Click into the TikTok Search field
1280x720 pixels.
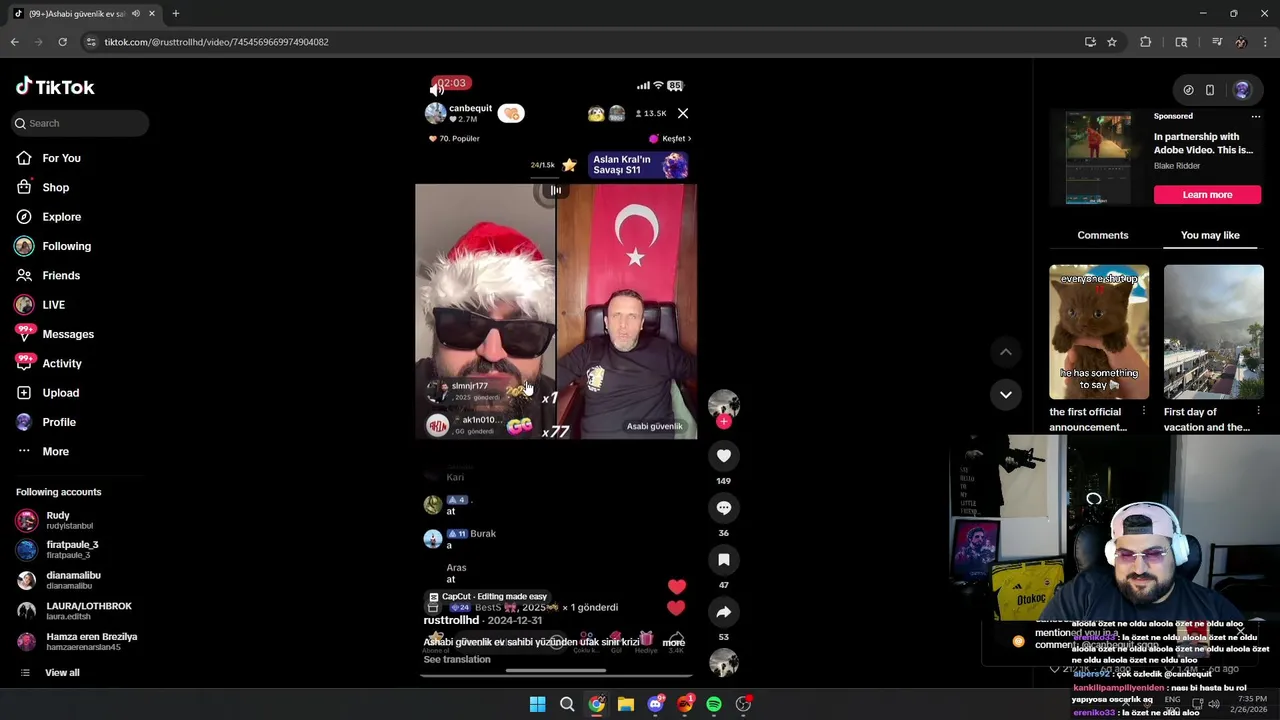coord(80,123)
